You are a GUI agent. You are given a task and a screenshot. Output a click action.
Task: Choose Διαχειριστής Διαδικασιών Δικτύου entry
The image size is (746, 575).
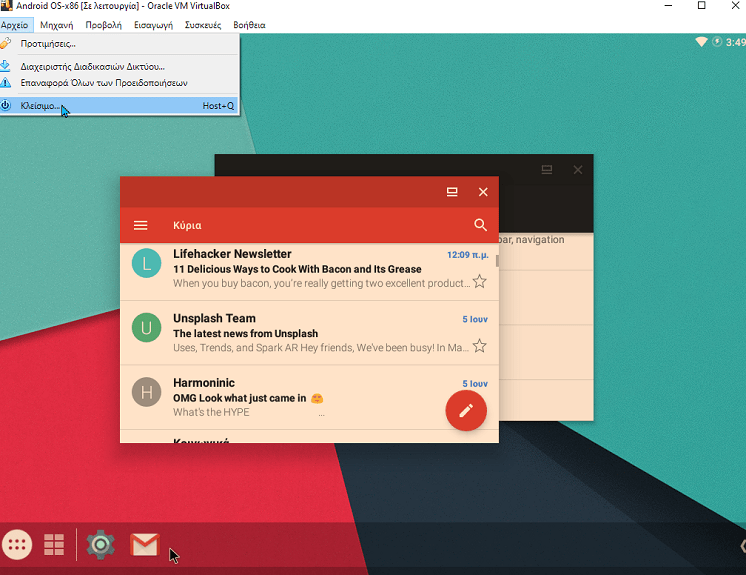point(119,67)
